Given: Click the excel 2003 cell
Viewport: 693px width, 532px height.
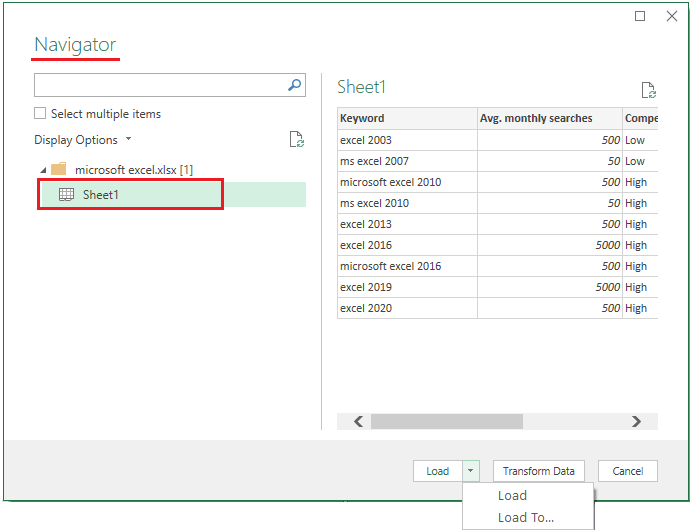Looking at the screenshot, I should (407, 140).
